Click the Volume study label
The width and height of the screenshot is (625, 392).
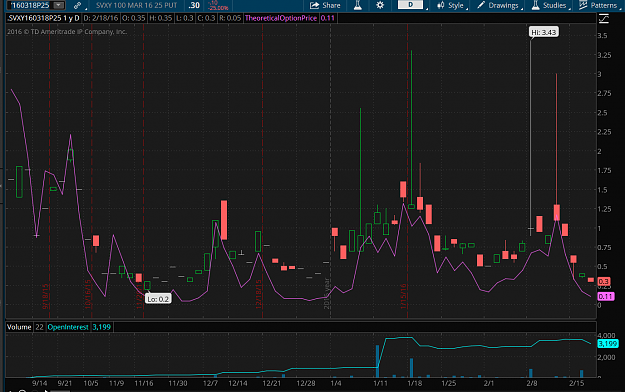point(19,327)
